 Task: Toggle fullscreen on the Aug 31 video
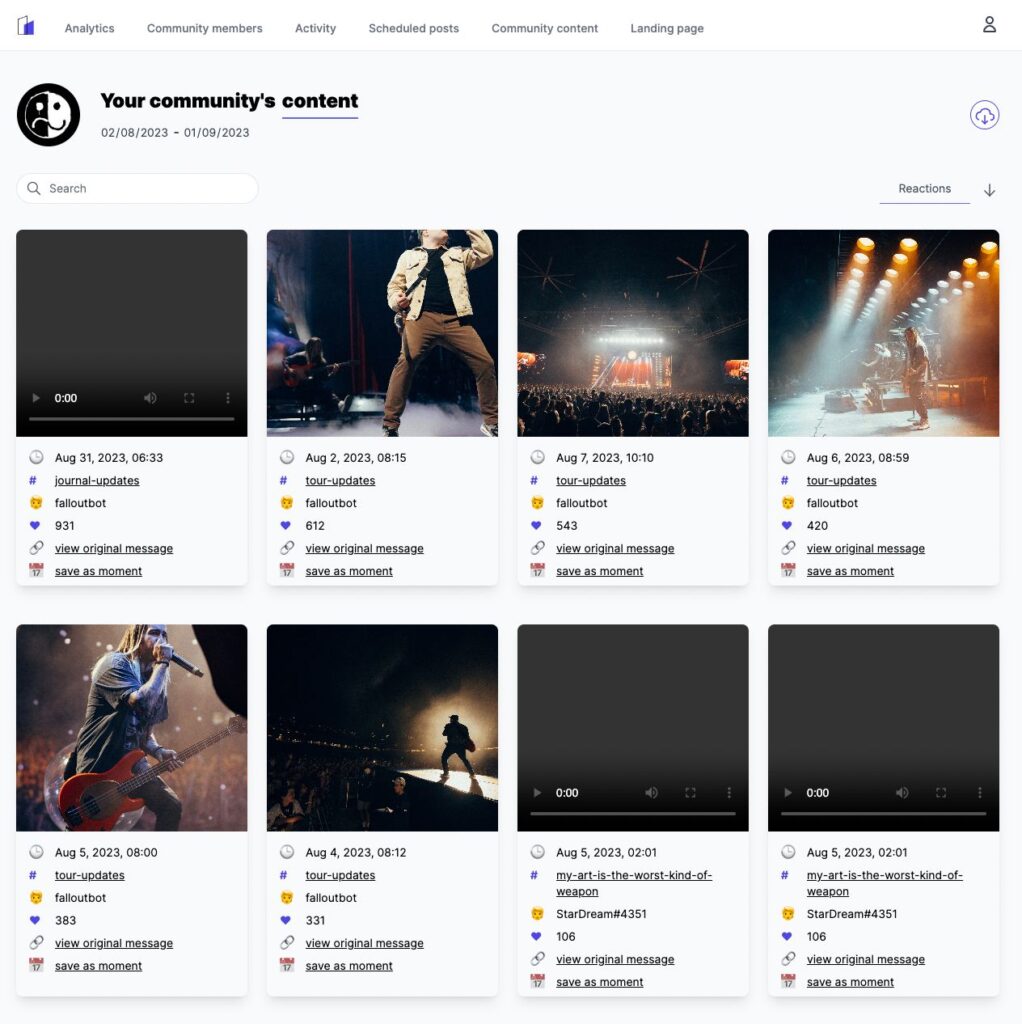(x=190, y=397)
